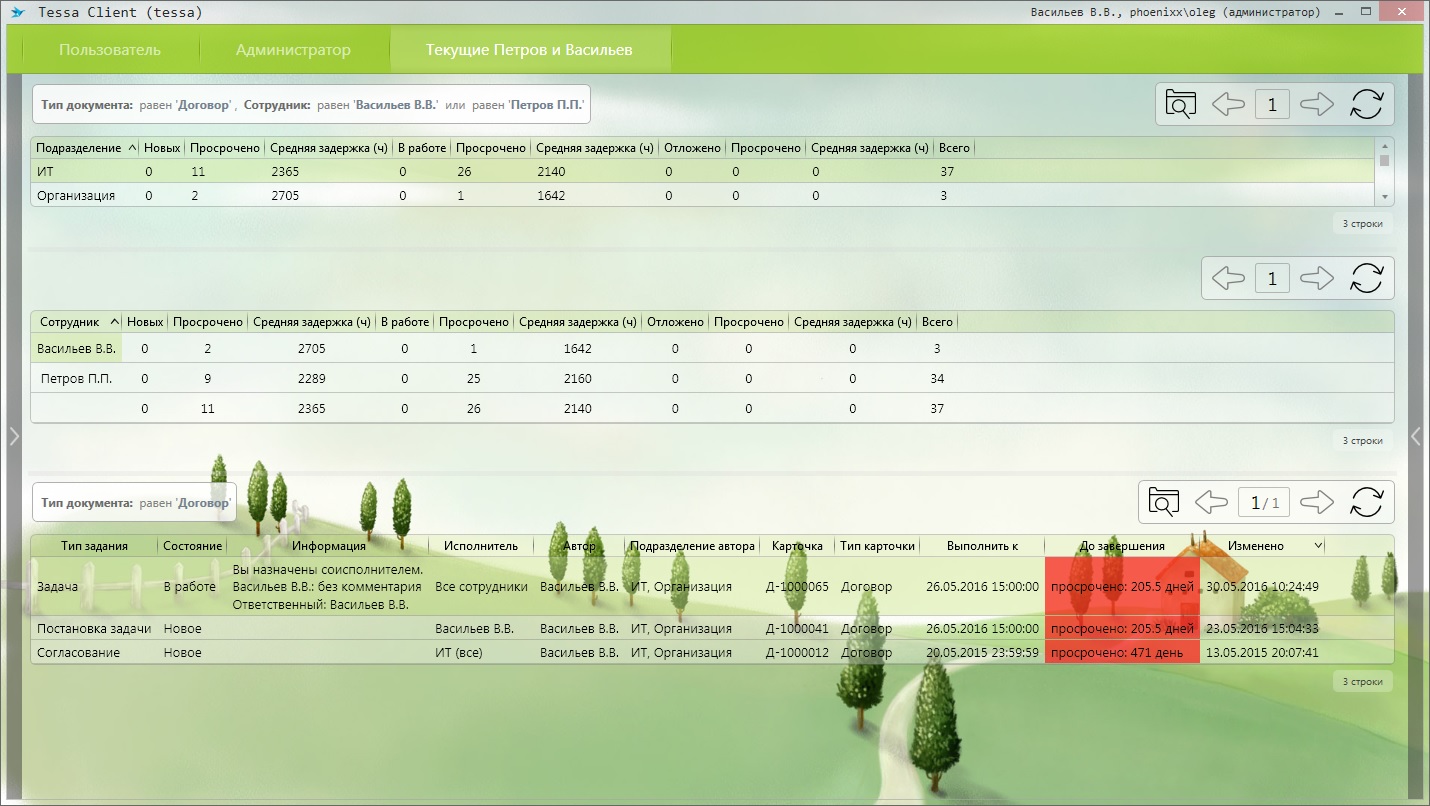
Task: Edit filter 'Тип документа' in top view
Action: 87,104
